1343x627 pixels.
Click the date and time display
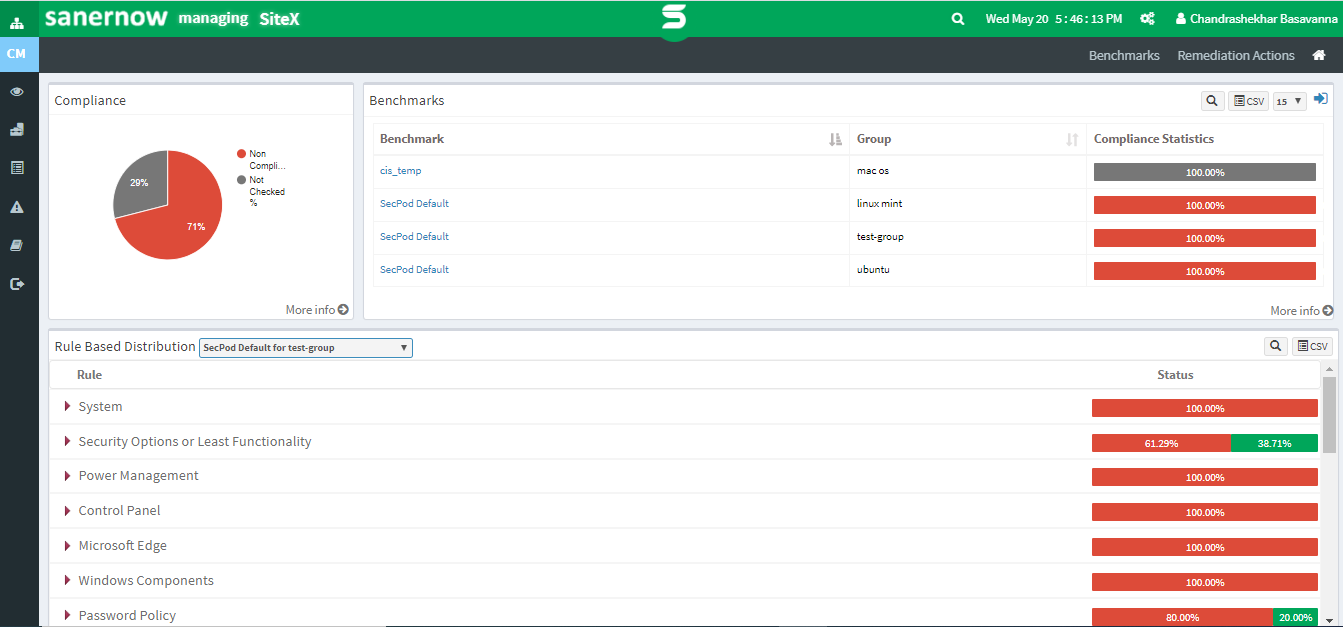[x=1054, y=19]
